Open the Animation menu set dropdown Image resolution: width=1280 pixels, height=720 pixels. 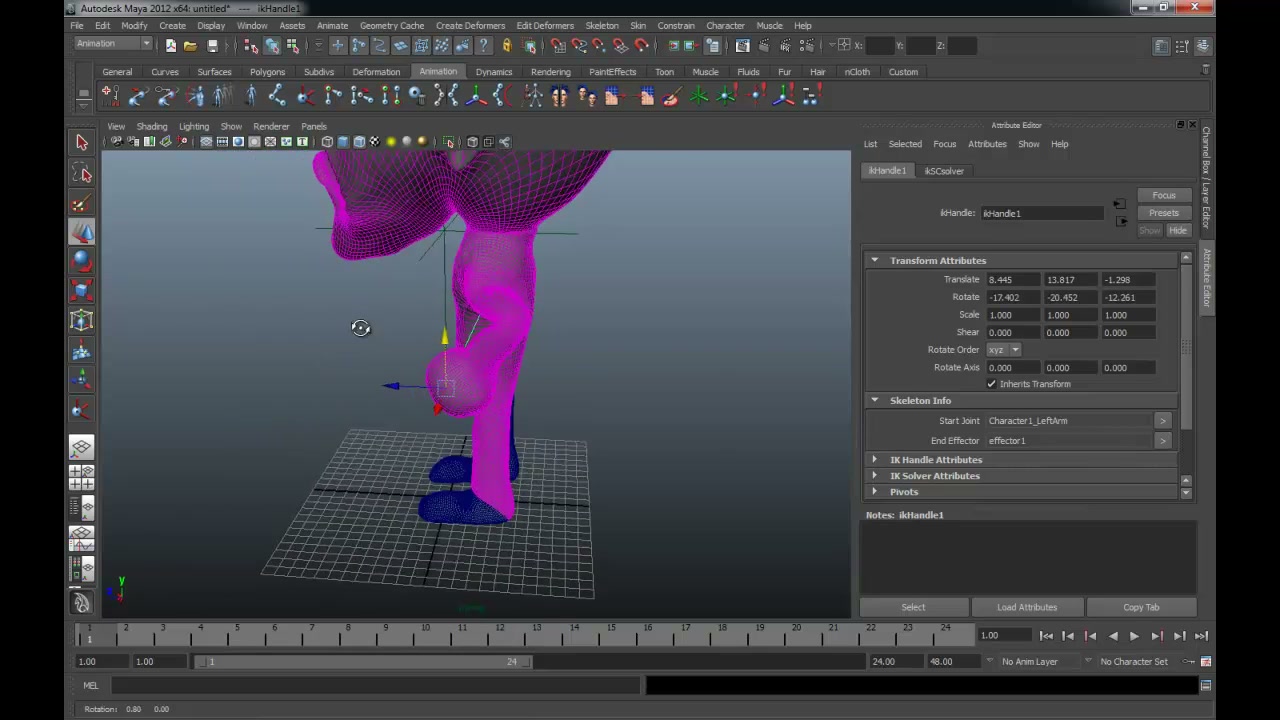pos(113,44)
